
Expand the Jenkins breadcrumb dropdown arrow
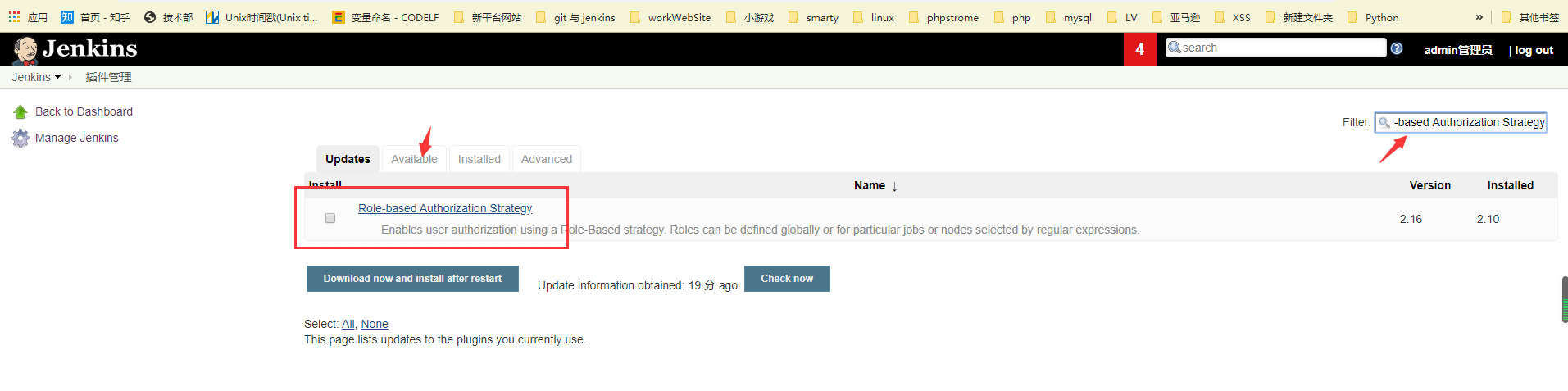point(57,77)
